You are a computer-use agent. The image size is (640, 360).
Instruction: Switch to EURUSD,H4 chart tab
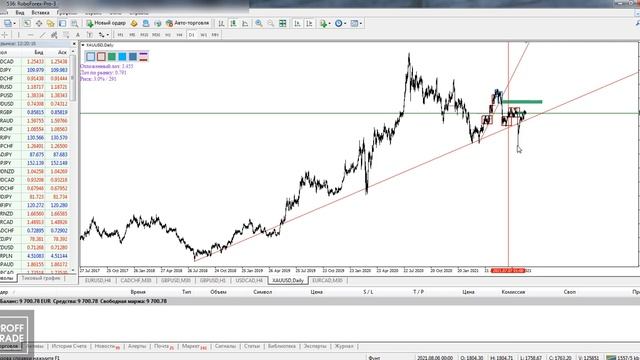click(98, 280)
